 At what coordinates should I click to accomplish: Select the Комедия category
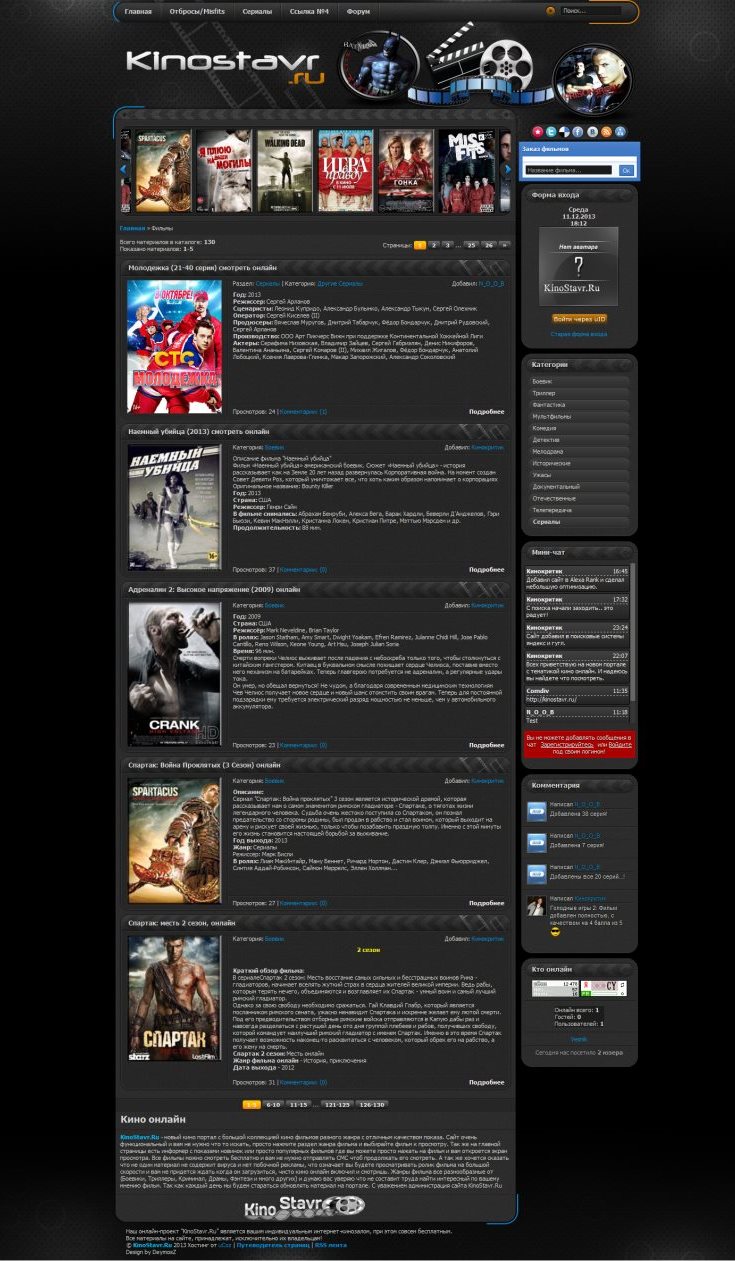[x=578, y=428]
